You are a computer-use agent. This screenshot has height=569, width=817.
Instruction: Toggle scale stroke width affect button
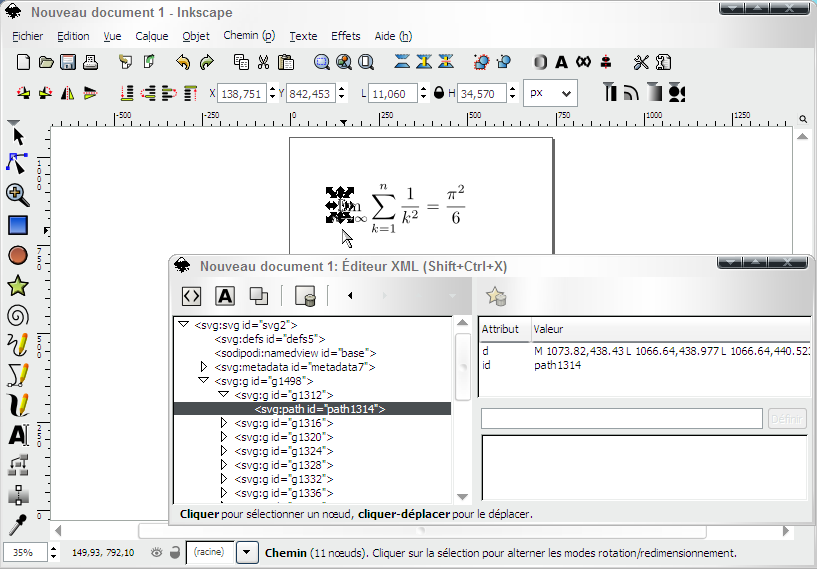tap(610, 93)
